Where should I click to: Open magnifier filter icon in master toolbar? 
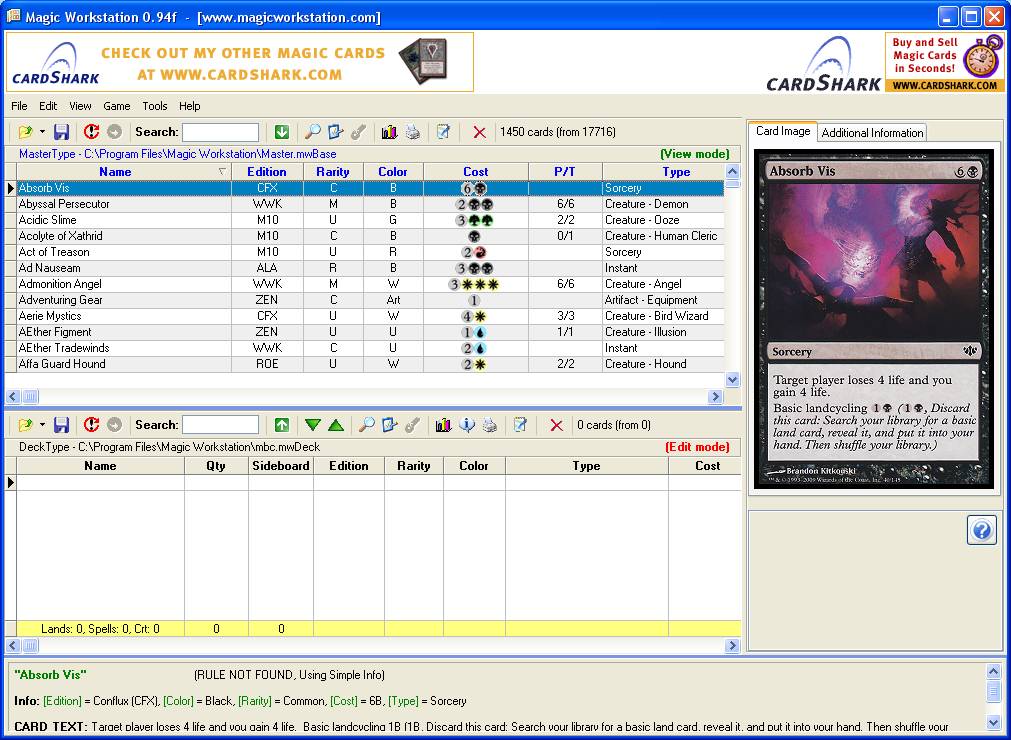pyautogui.click(x=313, y=132)
